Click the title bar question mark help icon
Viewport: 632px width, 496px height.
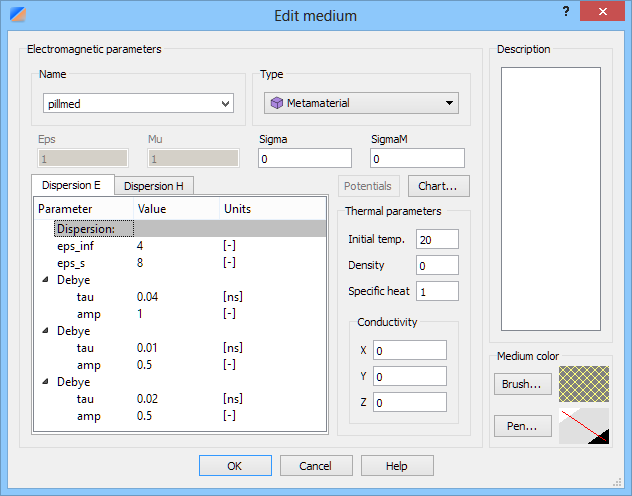[x=566, y=12]
